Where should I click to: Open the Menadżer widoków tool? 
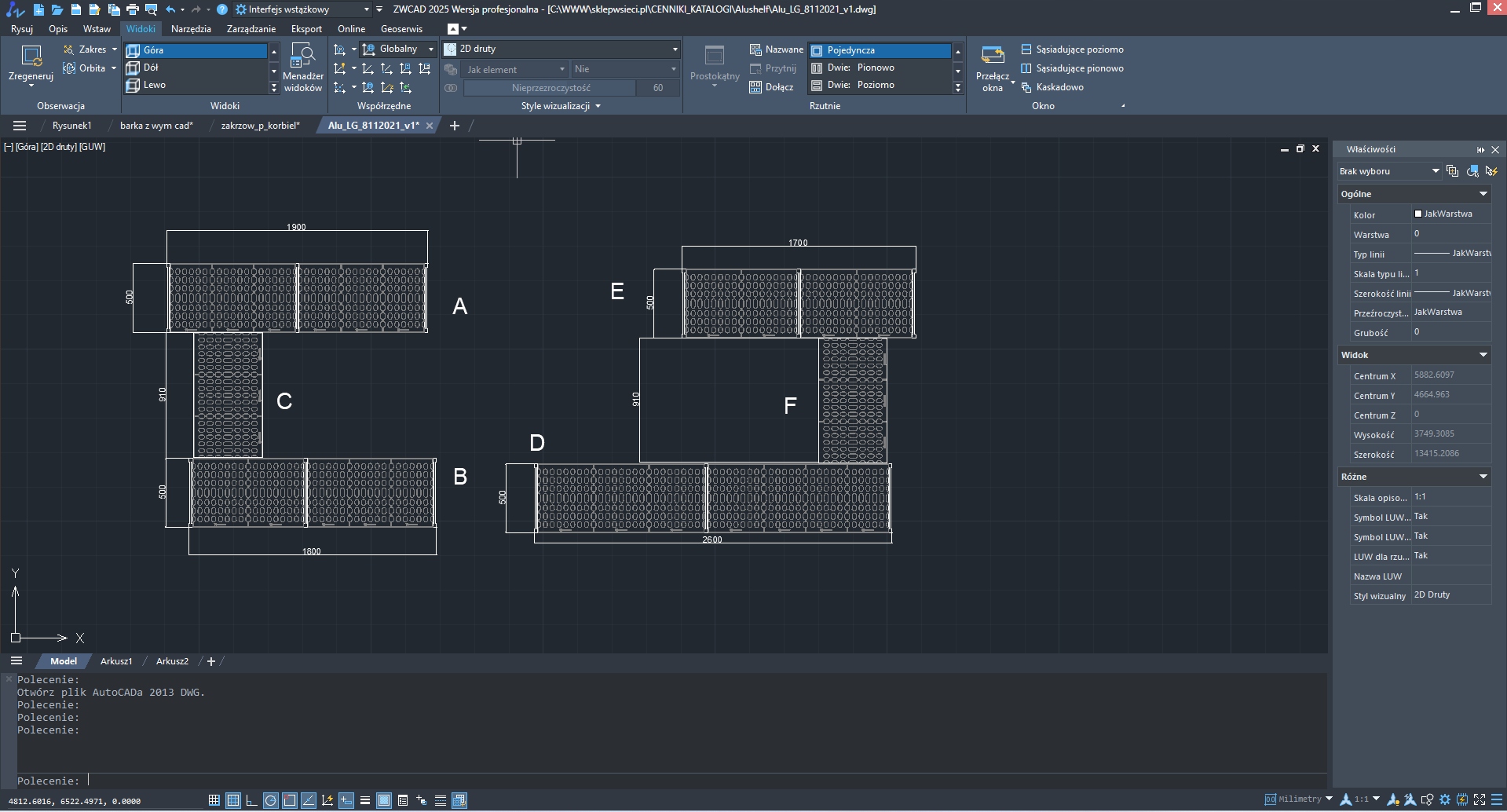[302, 57]
